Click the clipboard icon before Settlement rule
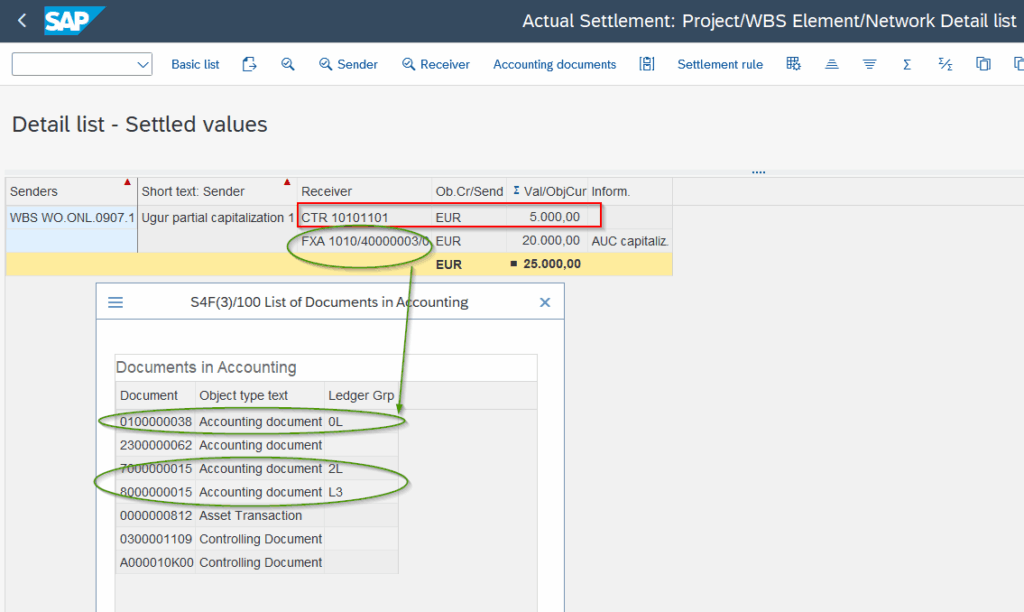 [647, 64]
